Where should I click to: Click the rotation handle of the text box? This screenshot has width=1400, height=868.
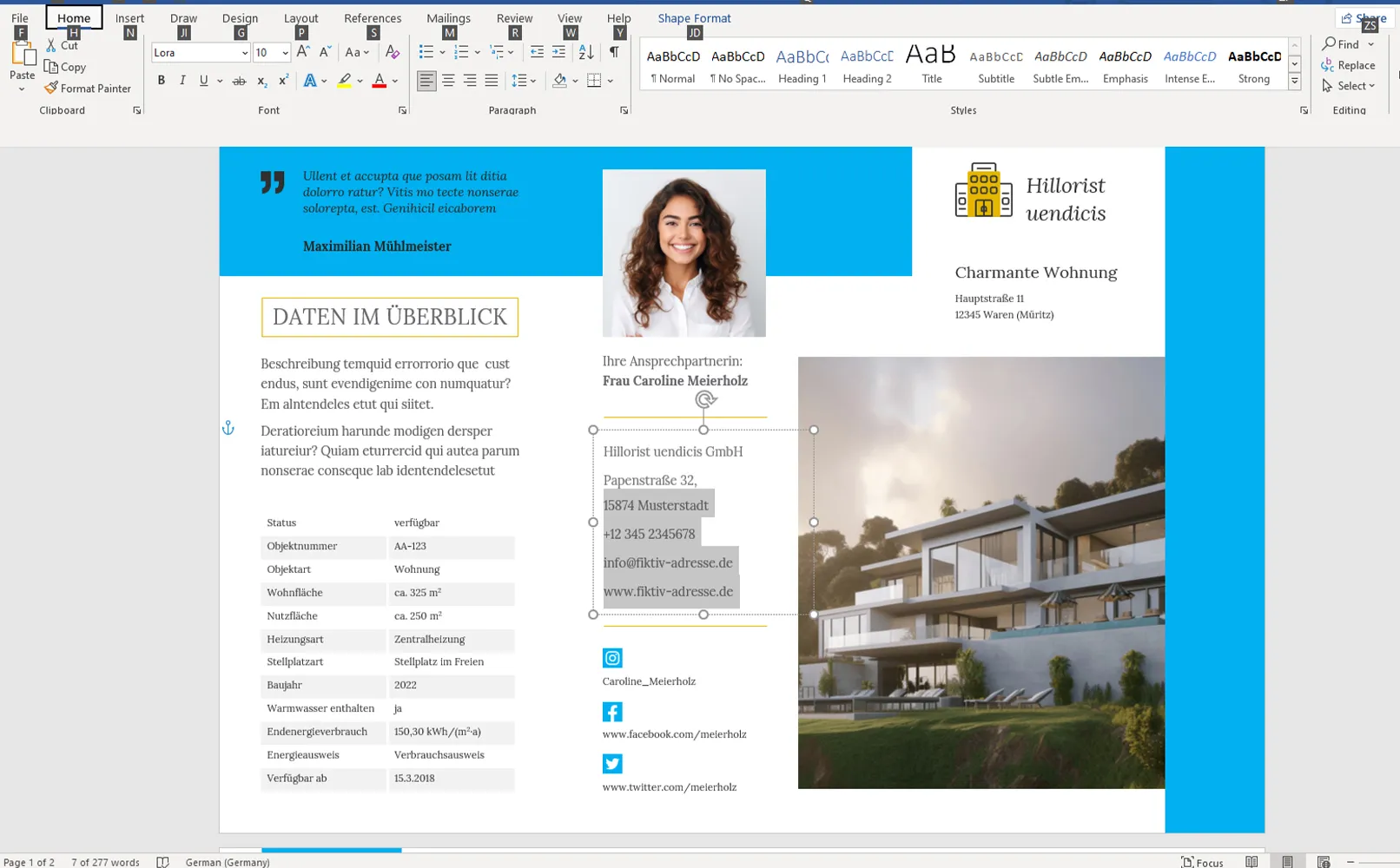coord(705,399)
